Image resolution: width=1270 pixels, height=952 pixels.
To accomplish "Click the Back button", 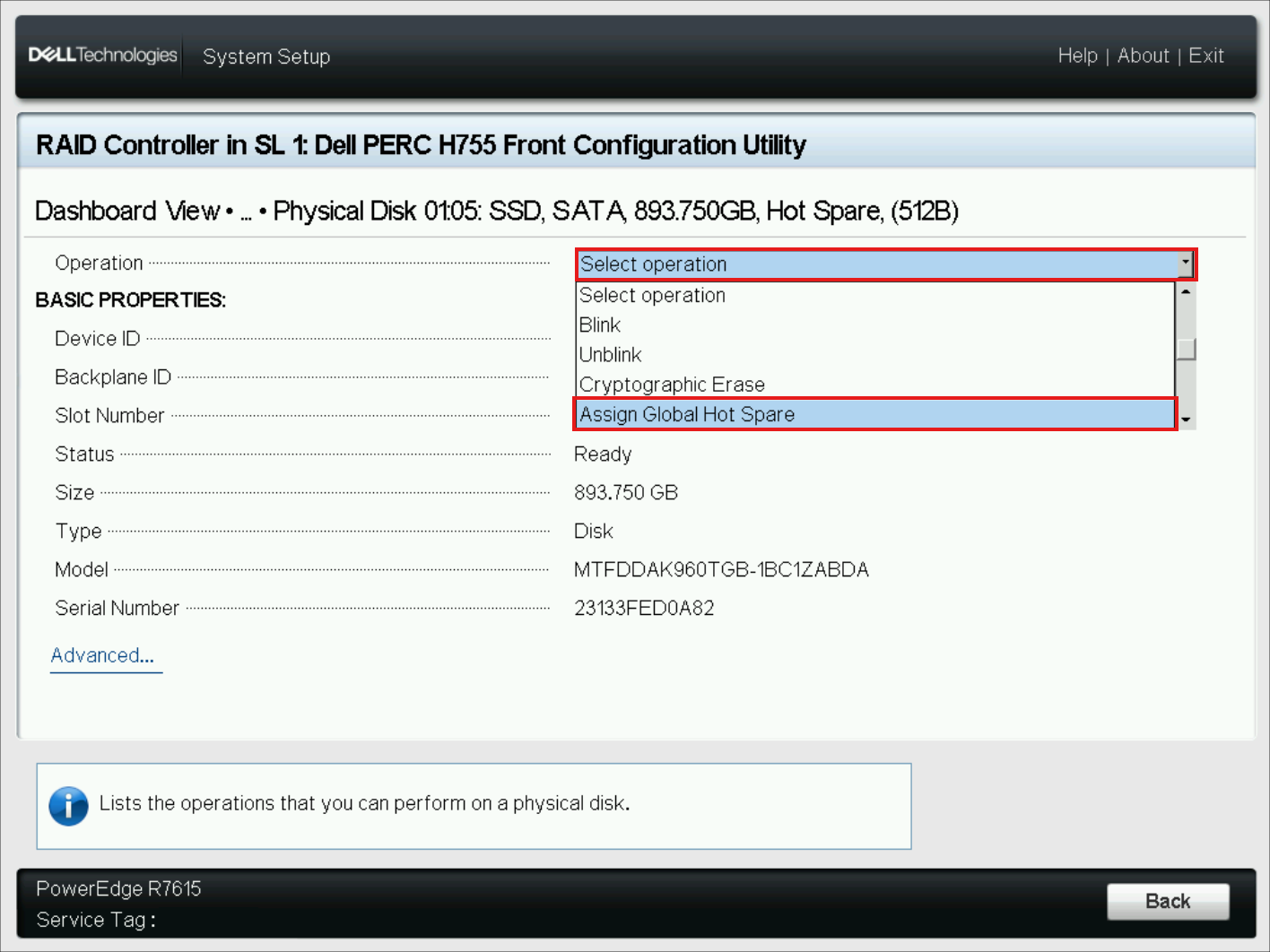I will tap(1168, 901).
